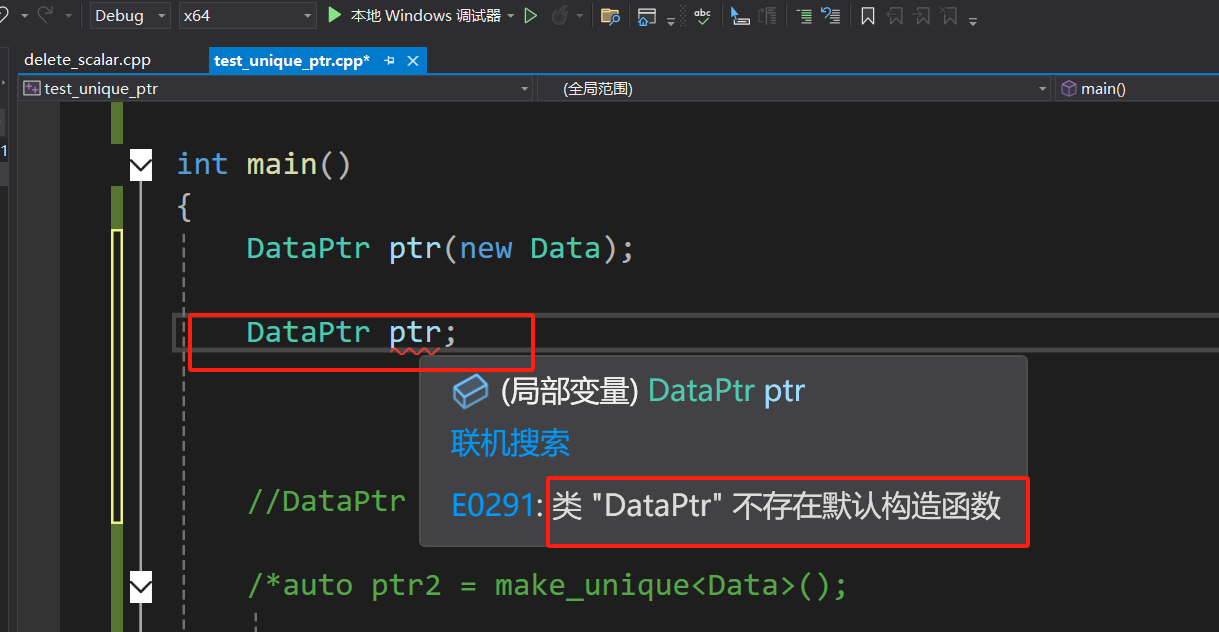This screenshot has width=1219, height=632.
Task: Click the E0291 error code link
Action: 493,506
